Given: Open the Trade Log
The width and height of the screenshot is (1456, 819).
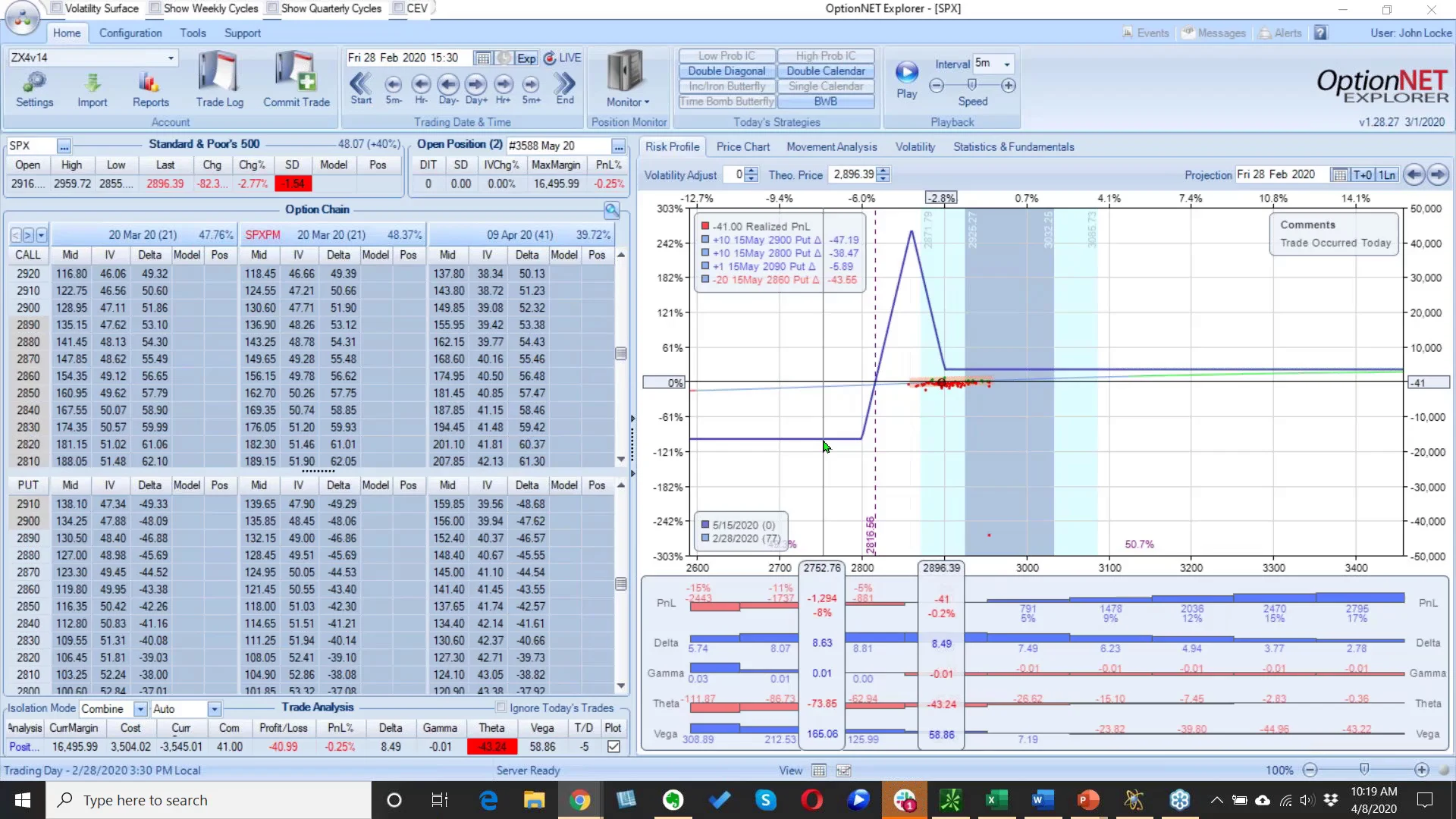Looking at the screenshot, I should click(219, 80).
